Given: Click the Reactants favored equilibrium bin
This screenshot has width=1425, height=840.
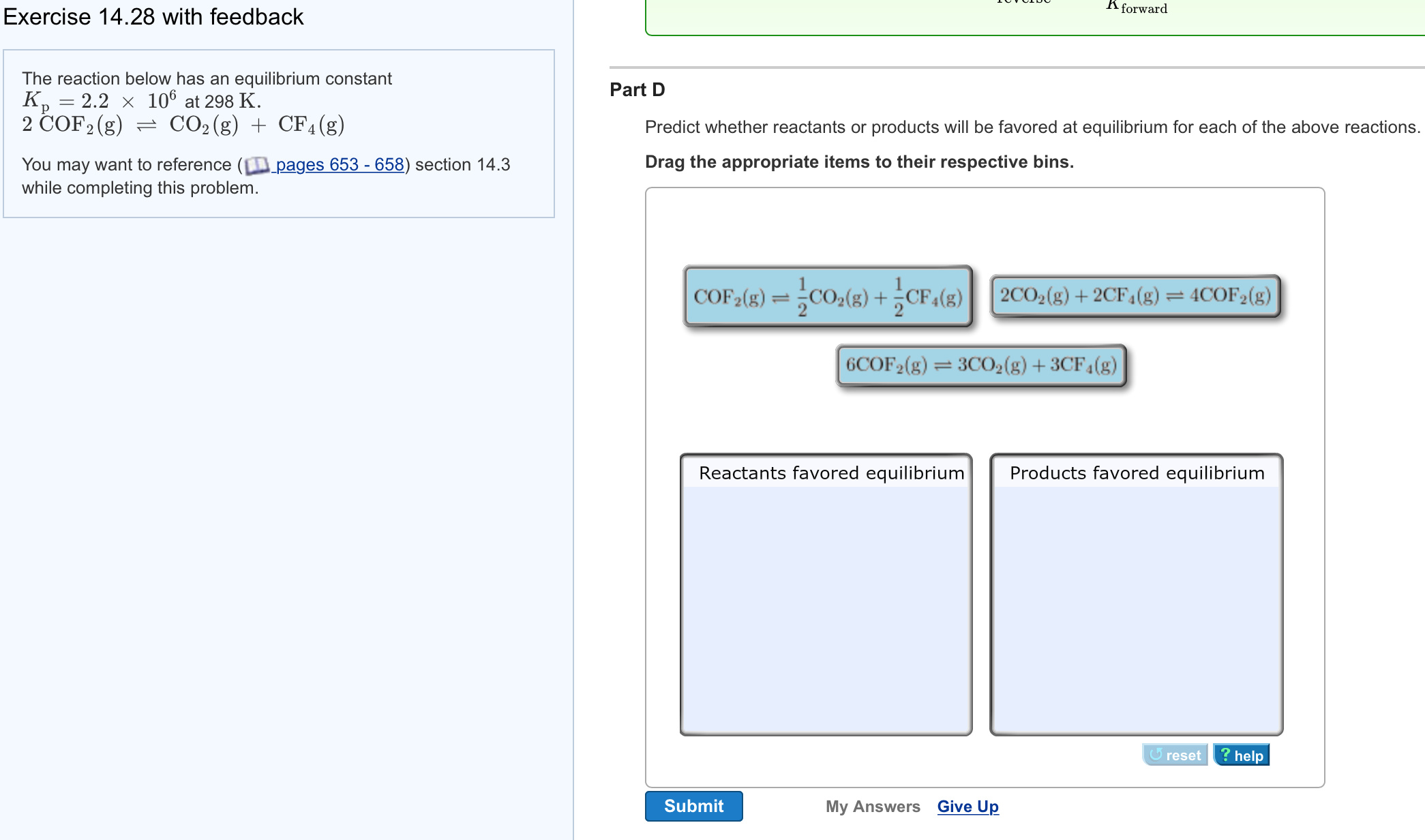Looking at the screenshot, I should [826, 595].
